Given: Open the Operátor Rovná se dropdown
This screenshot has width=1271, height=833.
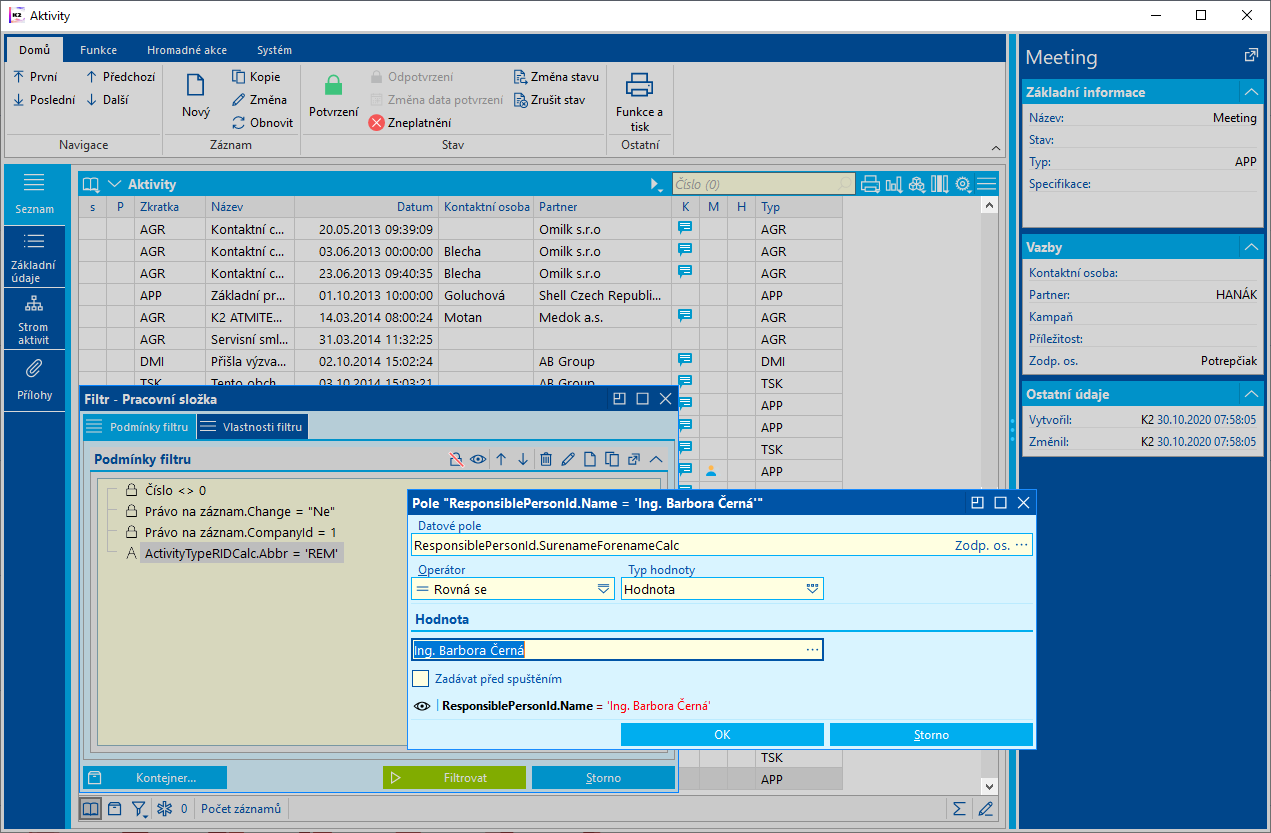Looking at the screenshot, I should [x=604, y=589].
